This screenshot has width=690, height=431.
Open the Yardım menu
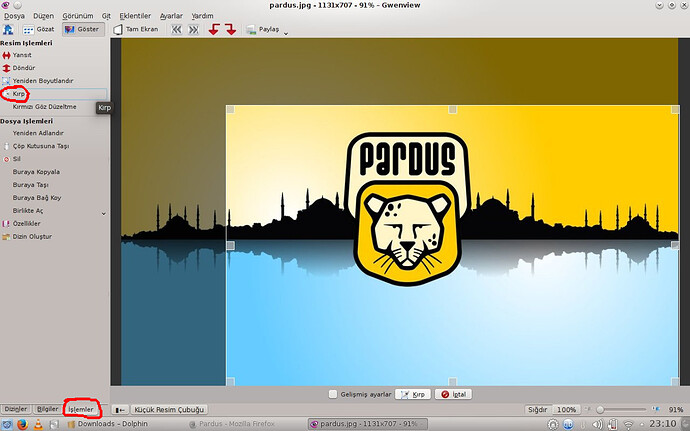(x=202, y=16)
